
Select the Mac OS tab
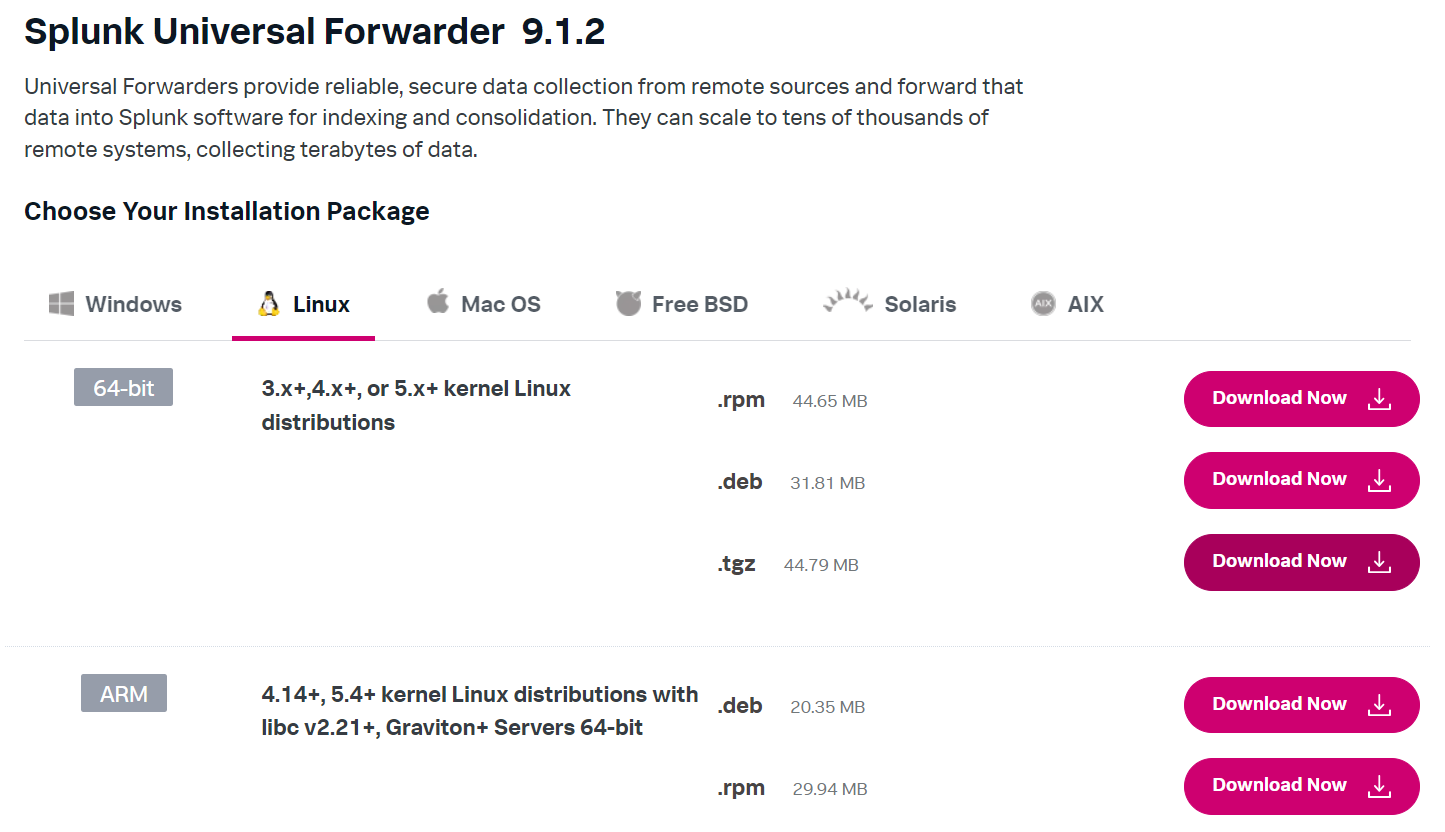click(500, 305)
